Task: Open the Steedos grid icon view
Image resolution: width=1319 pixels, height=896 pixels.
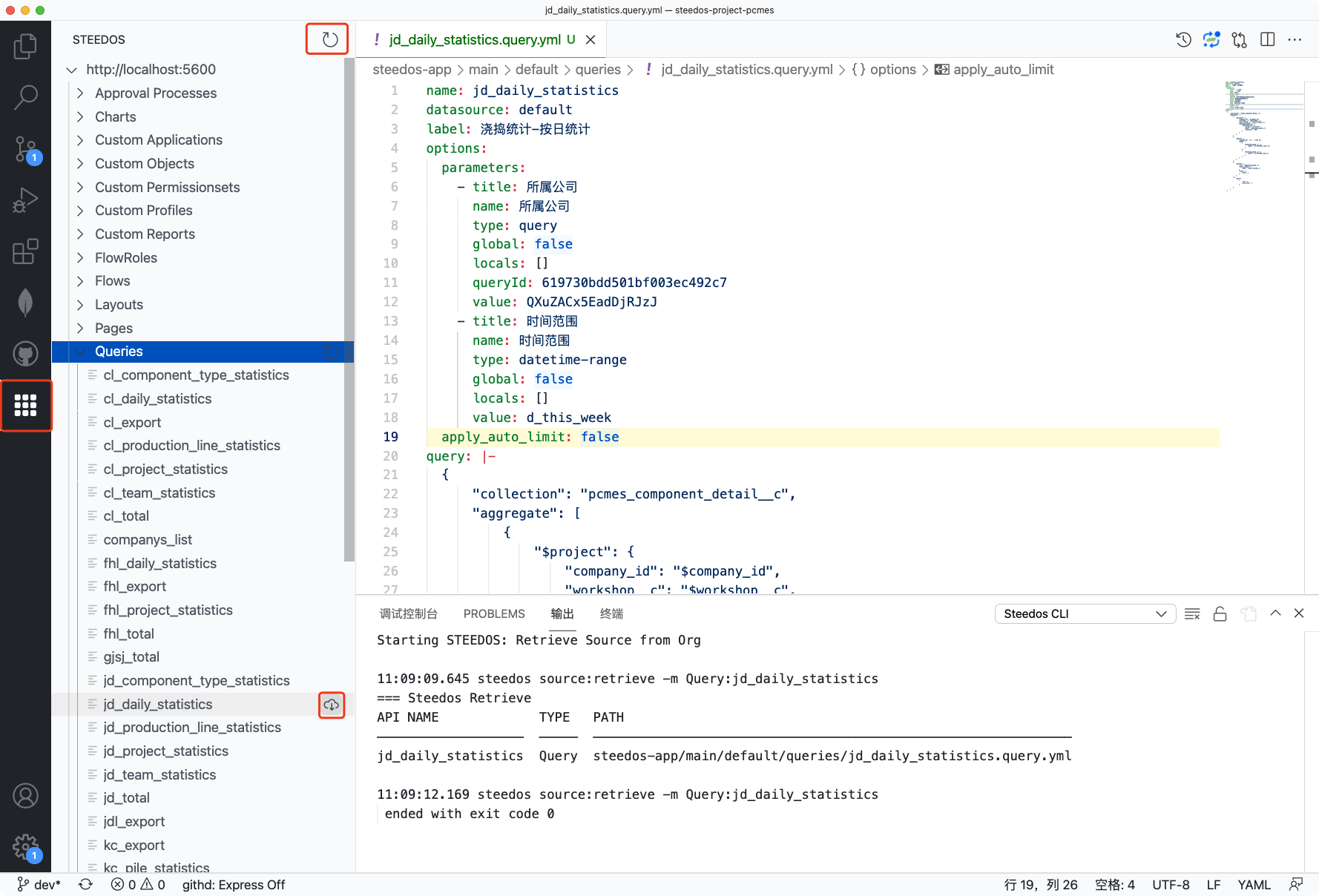Action: (x=25, y=405)
